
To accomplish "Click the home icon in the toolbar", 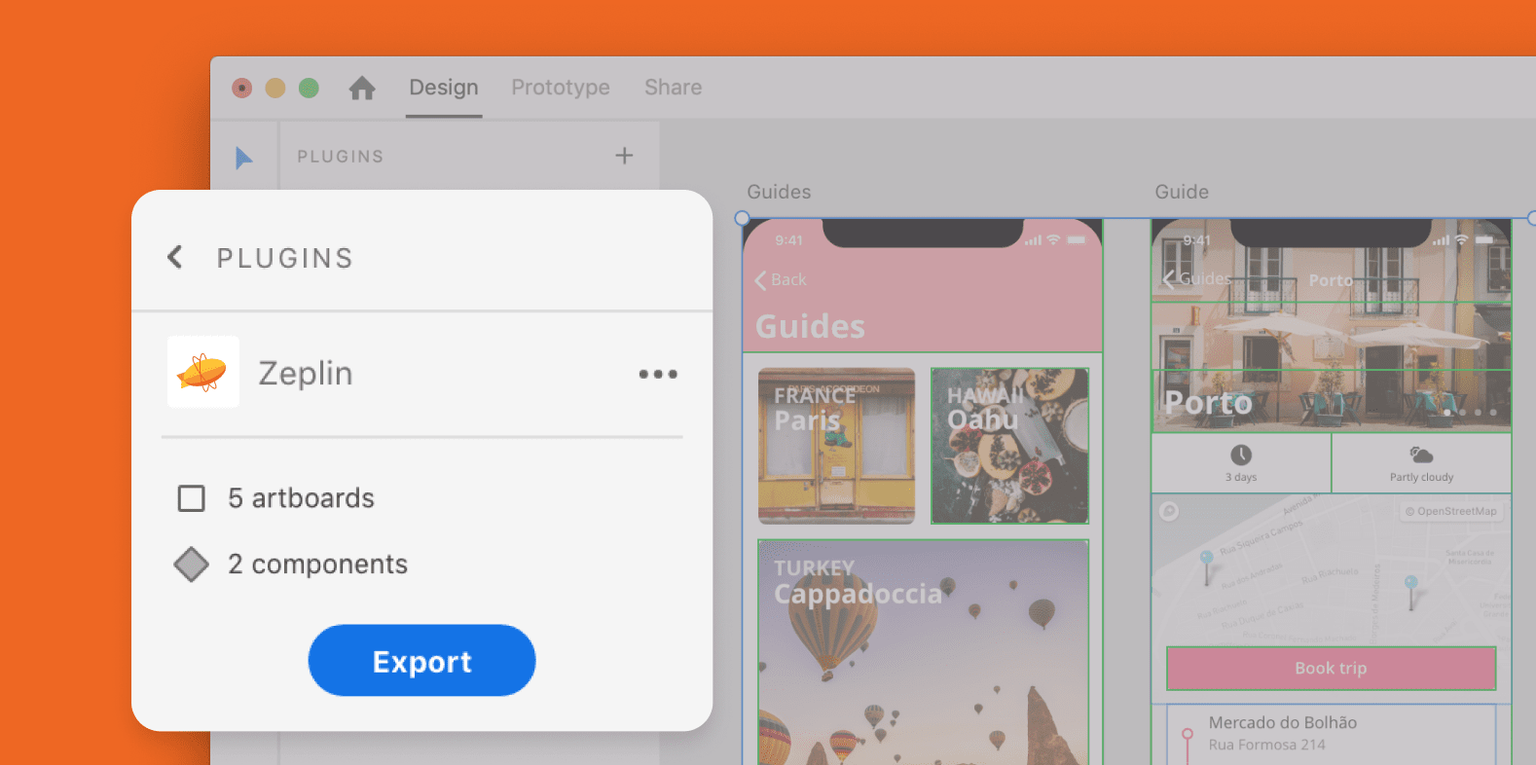I will point(362,88).
